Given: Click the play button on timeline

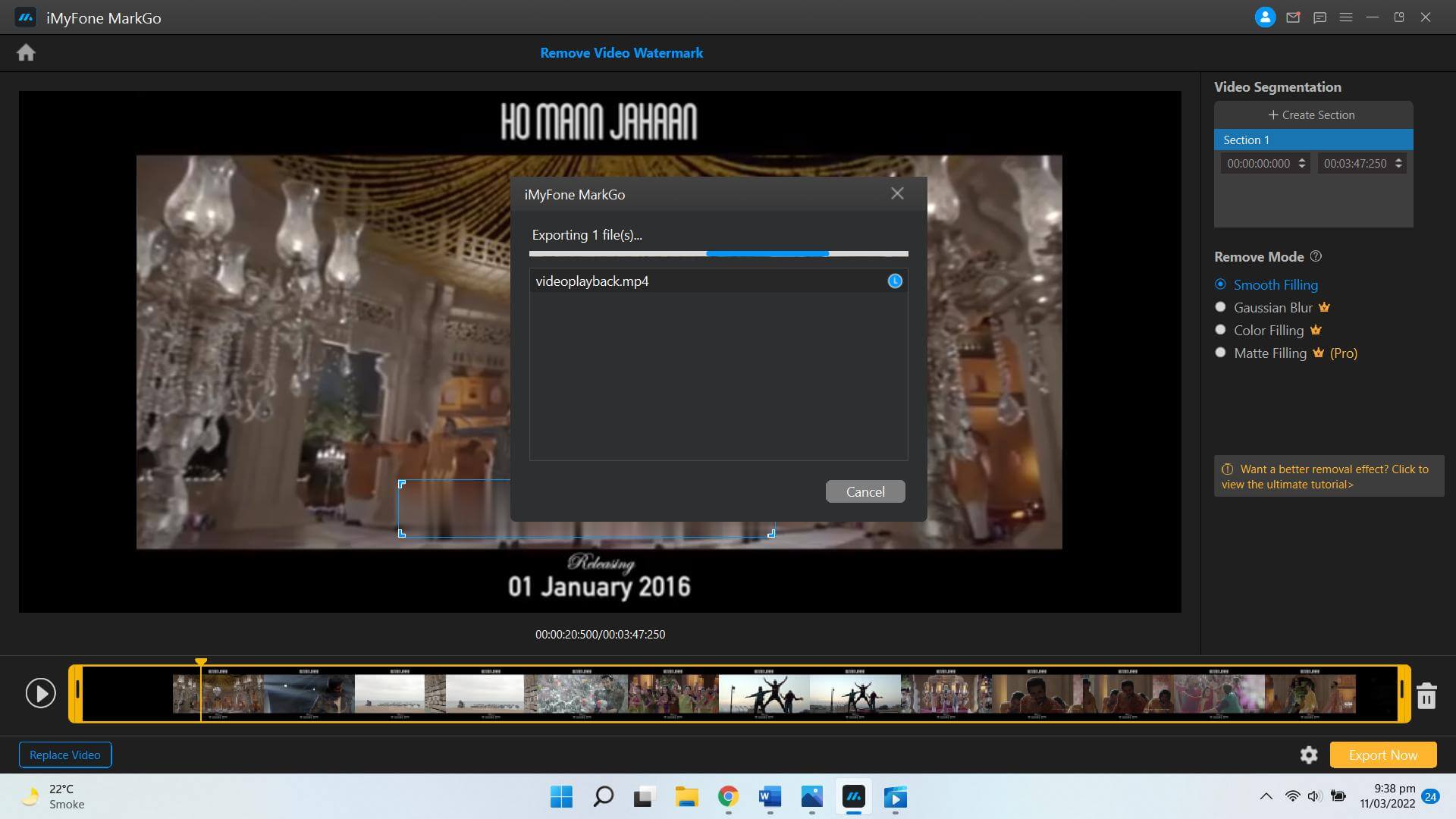Looking at the screenshot, I should point(40,692).
